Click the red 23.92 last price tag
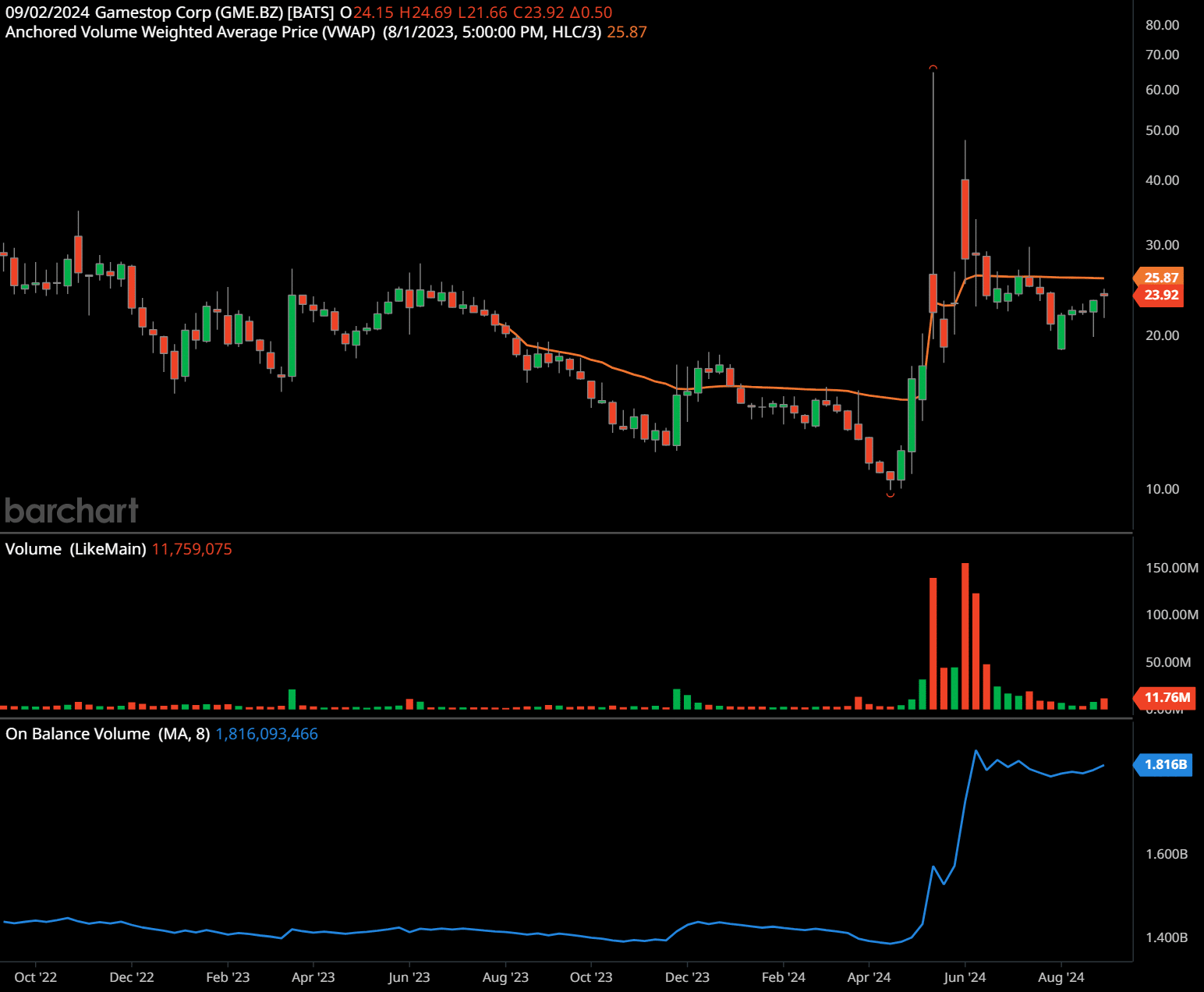The image size is (1204, 992). click(1160, 295)
